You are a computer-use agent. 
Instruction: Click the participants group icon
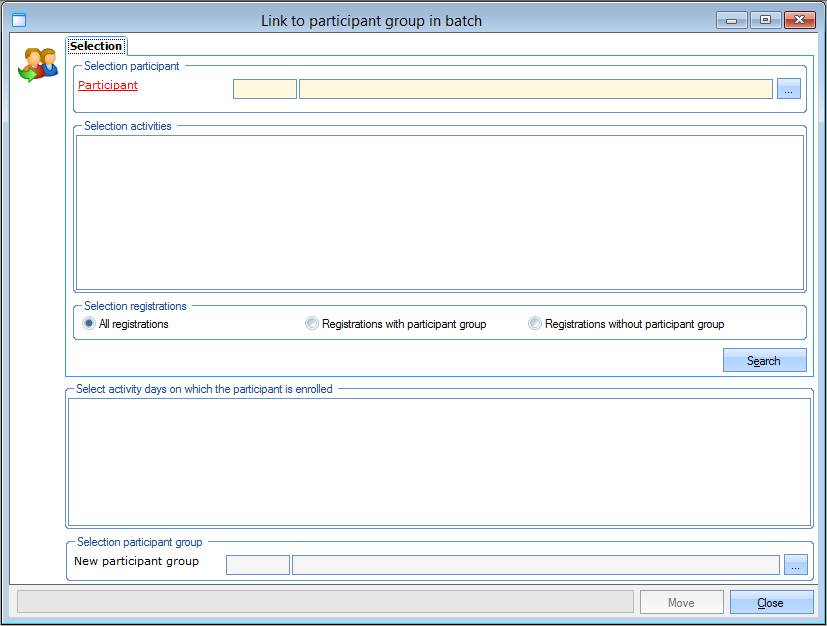(x=38, y=65)
